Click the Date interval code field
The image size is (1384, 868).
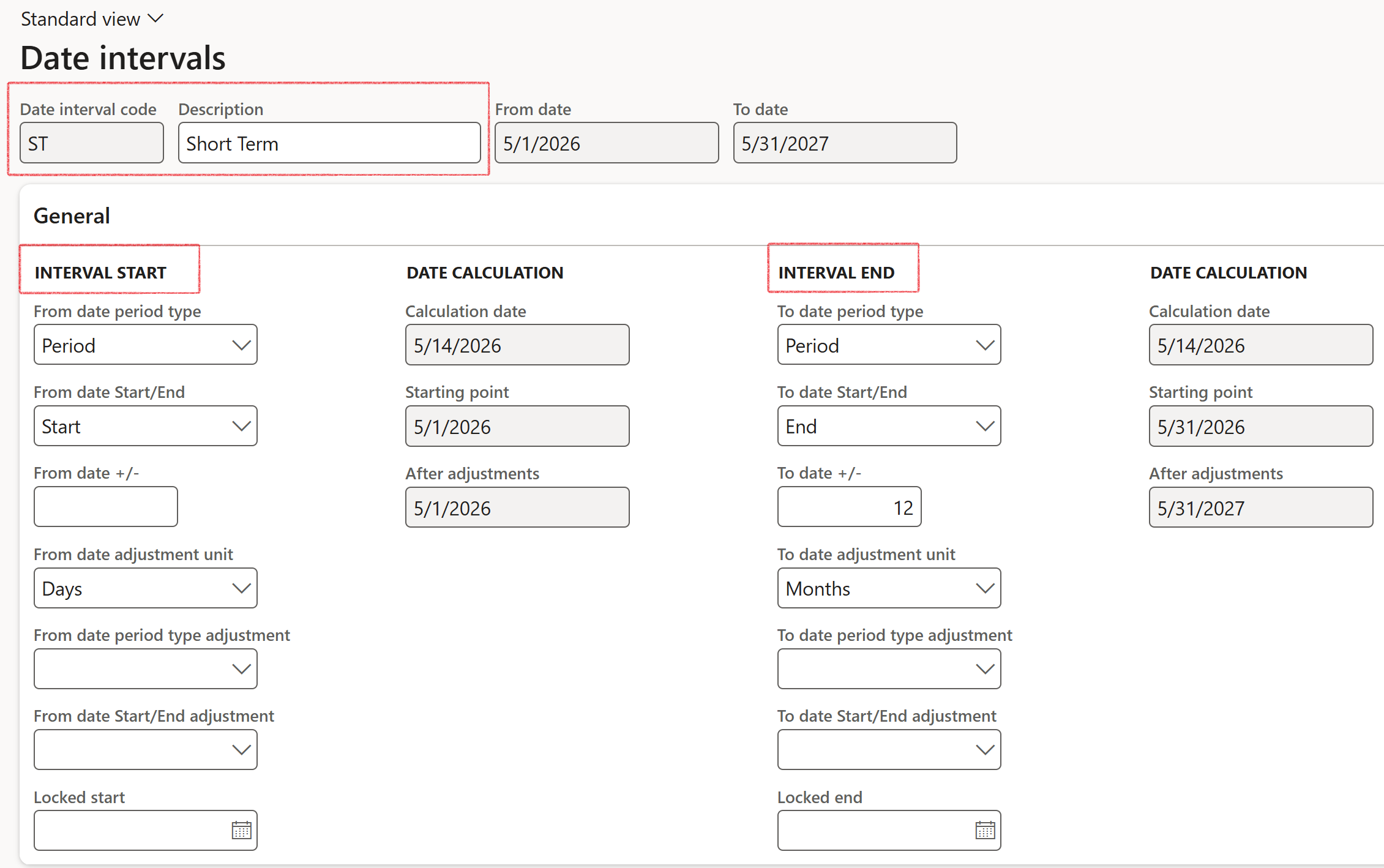point(92,143)
